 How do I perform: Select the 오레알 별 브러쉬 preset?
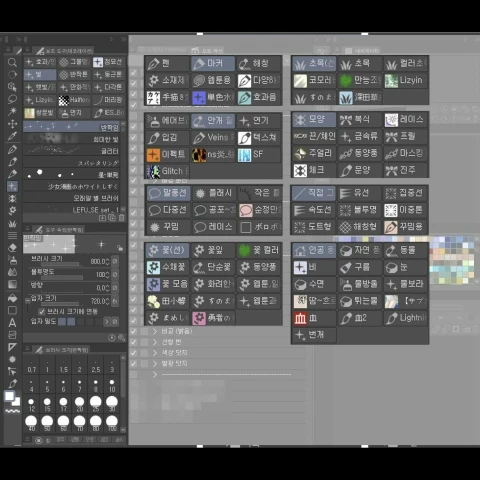click(72, 198)
